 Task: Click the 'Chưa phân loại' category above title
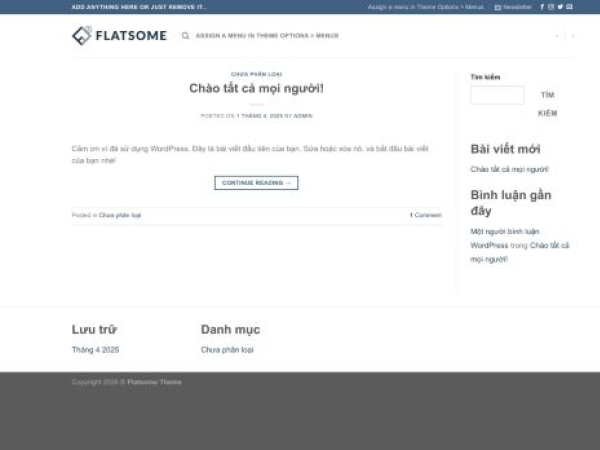click(x=256, y=74)
